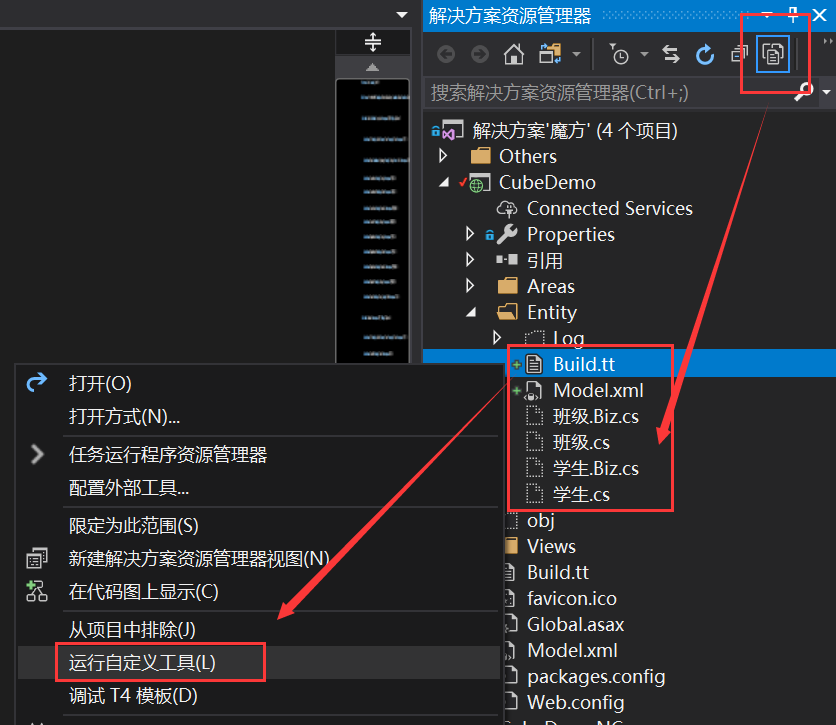Expand the Others folder node
836x725 pixels.
(444, 156)
